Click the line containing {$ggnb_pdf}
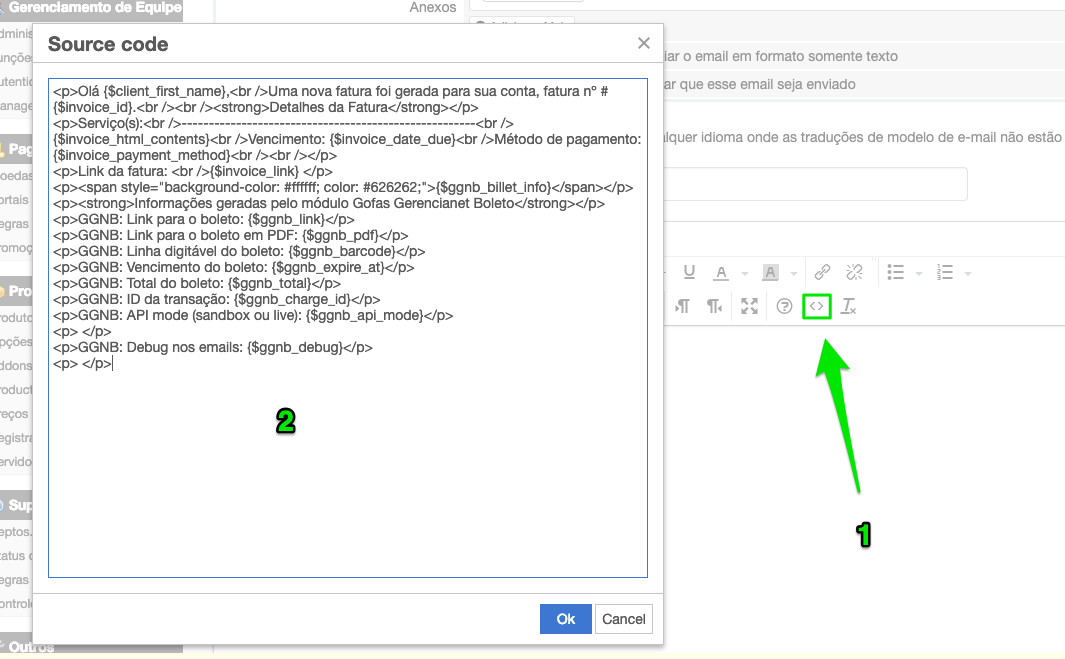The width and height of the screenshot is (1065, 659). (x=231, y=236)
